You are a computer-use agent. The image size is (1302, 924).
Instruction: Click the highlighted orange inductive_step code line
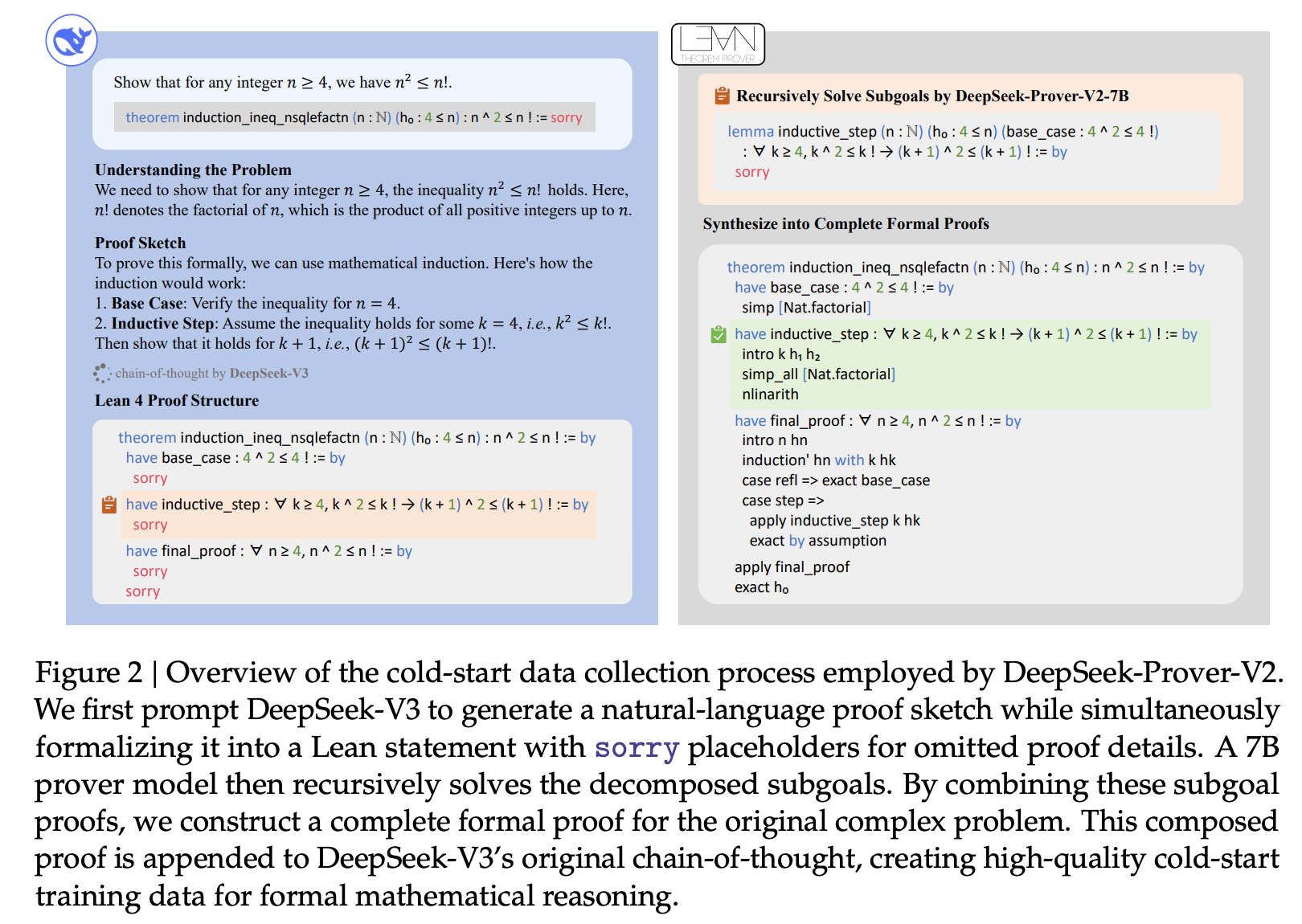coord(357,505)
